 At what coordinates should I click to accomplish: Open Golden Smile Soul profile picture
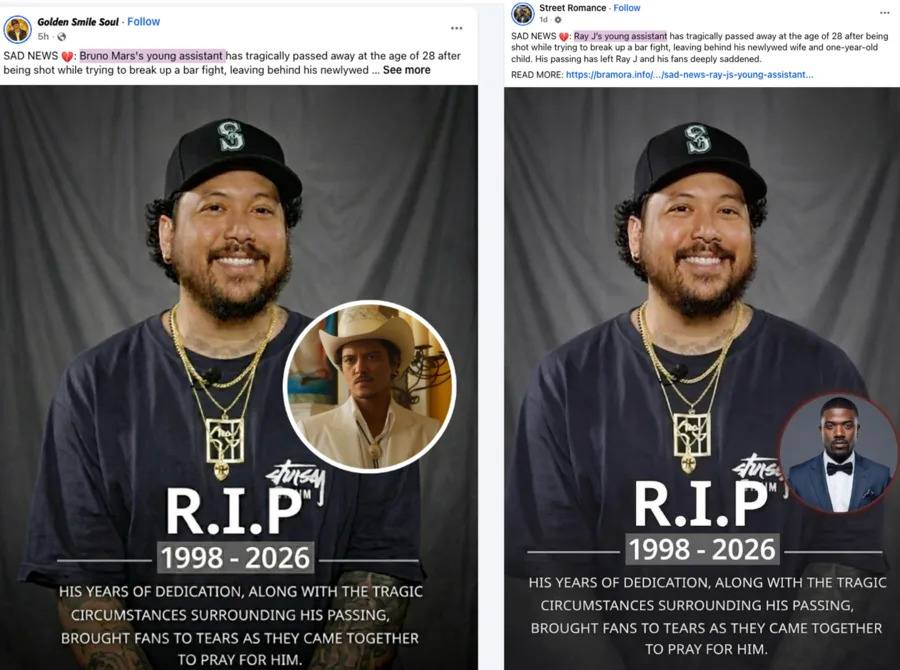[x=17, y=29]
